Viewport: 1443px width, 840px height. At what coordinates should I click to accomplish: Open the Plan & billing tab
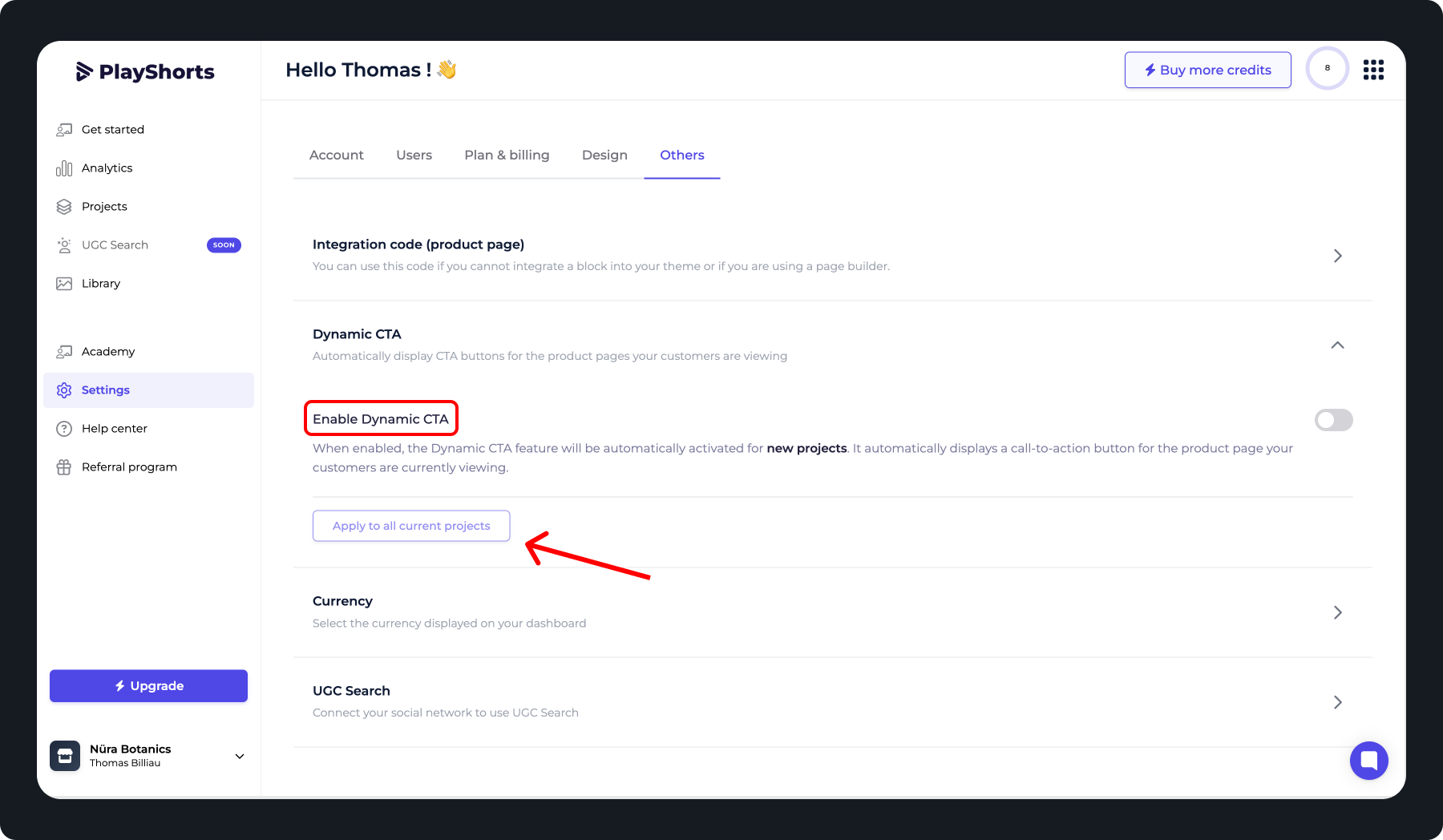[x=507, y=155]
